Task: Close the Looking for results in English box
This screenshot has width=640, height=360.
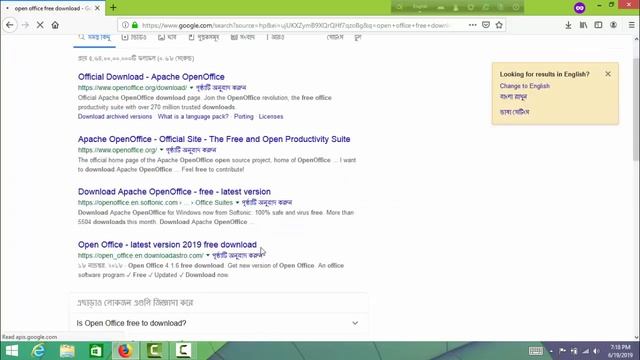Action: (x=608, y=74)
